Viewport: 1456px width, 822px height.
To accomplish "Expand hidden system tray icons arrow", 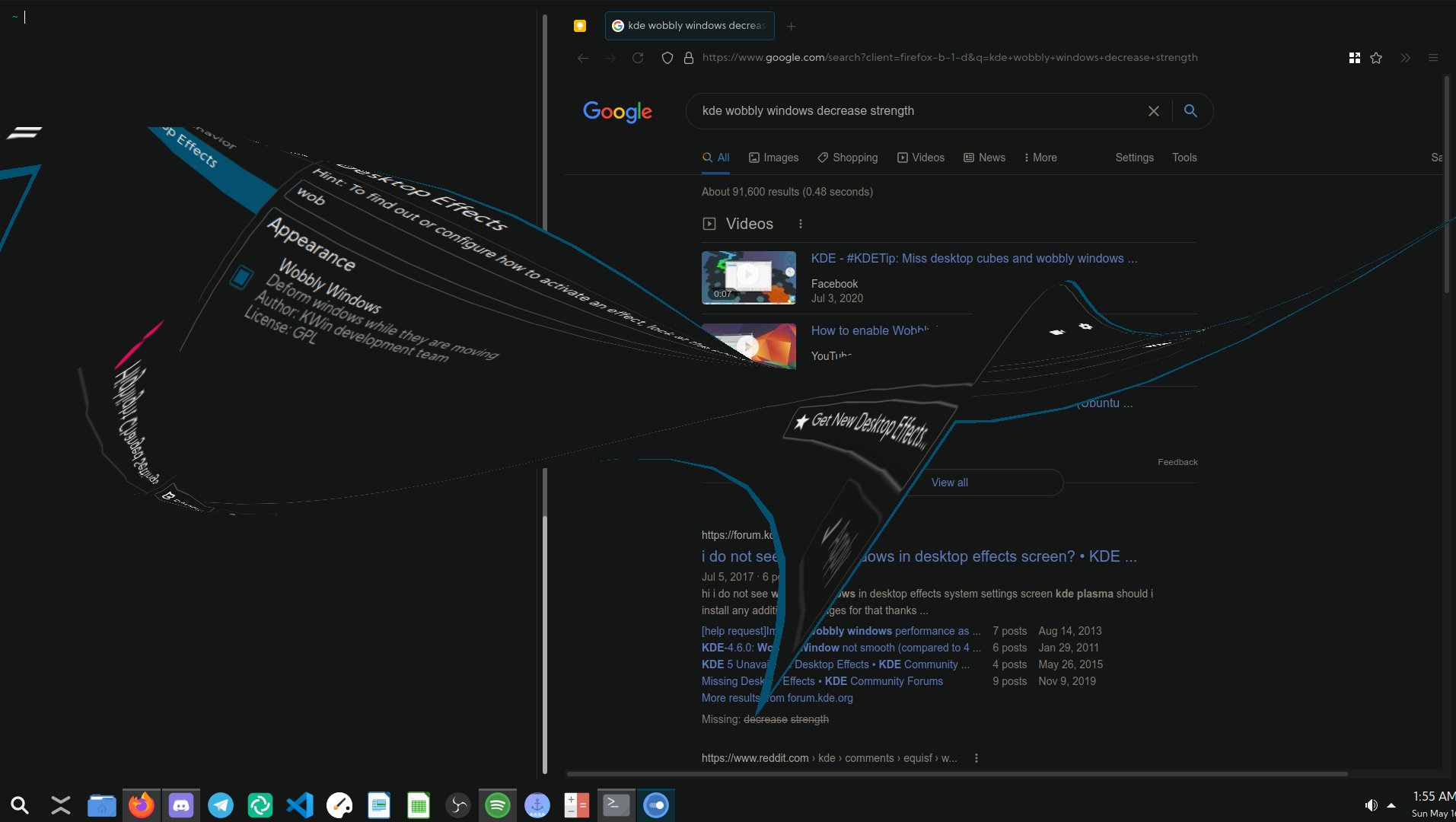I will pyautogui.click(x=1391, y=805).
